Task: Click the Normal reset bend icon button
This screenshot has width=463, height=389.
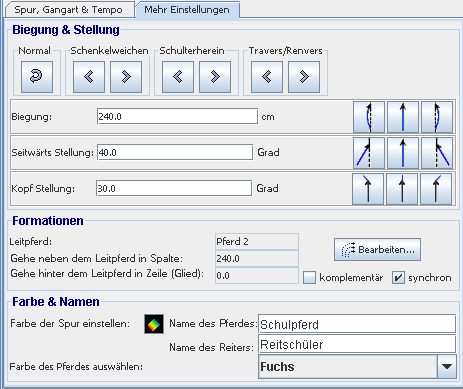Action: (37, 77)
